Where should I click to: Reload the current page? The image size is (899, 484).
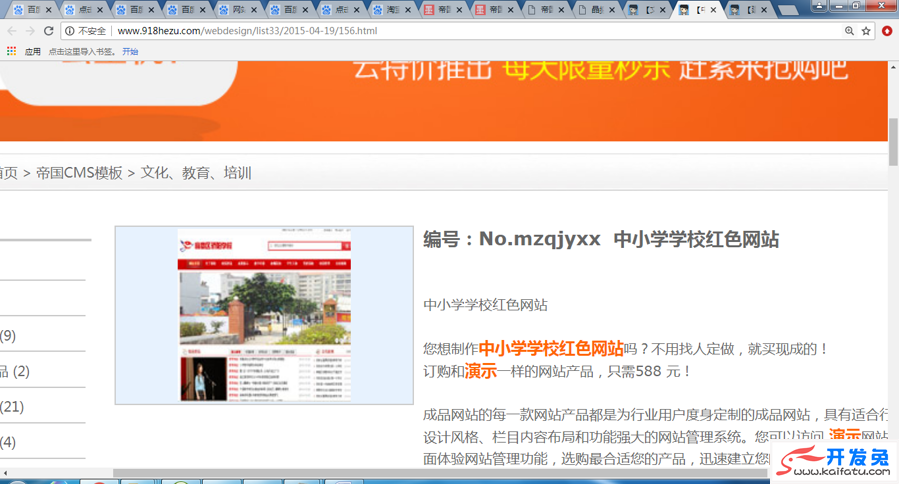tap(48, 31)
